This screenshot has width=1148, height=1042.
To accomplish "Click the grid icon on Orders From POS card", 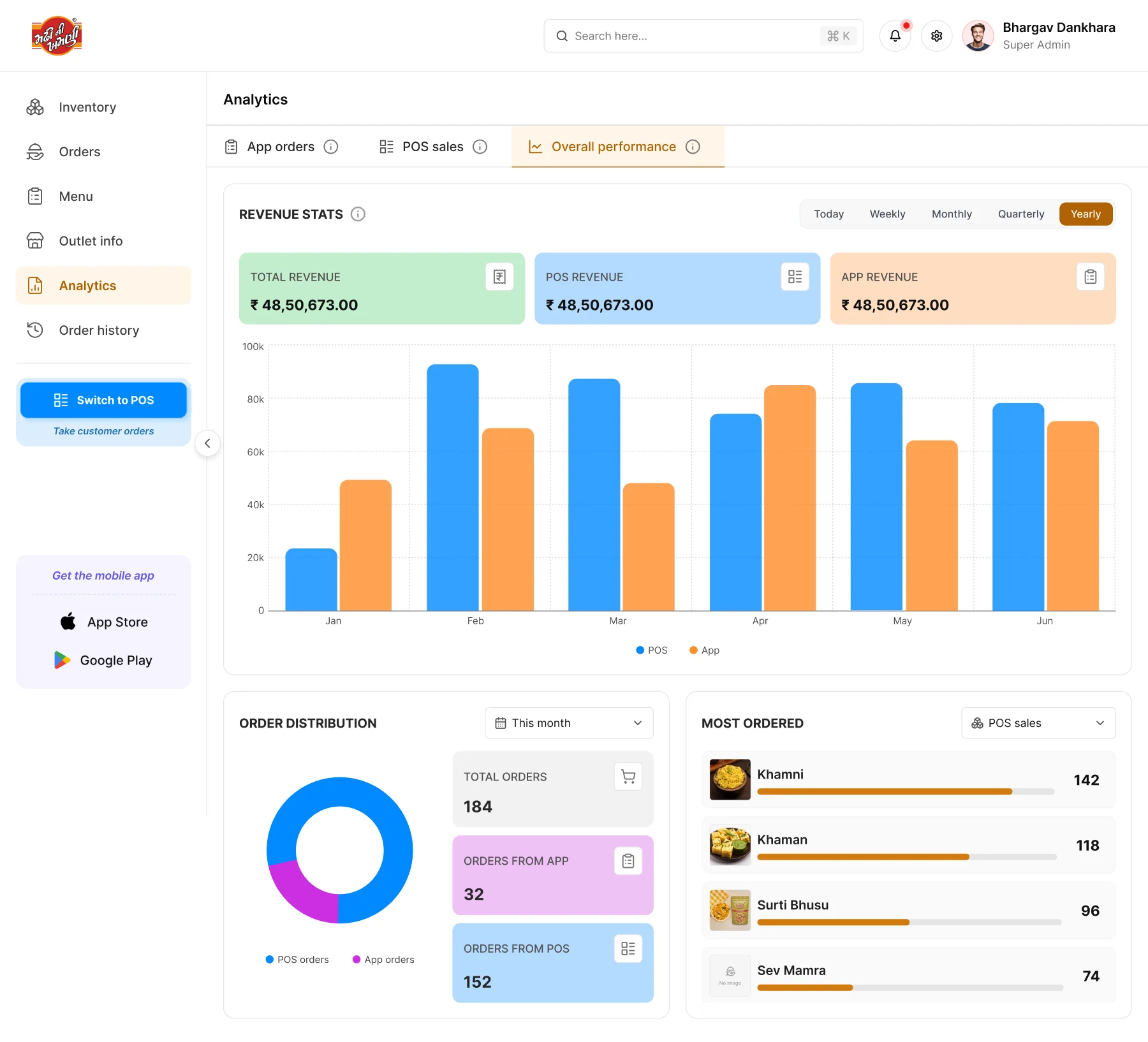I will click(x=628, y=949).
